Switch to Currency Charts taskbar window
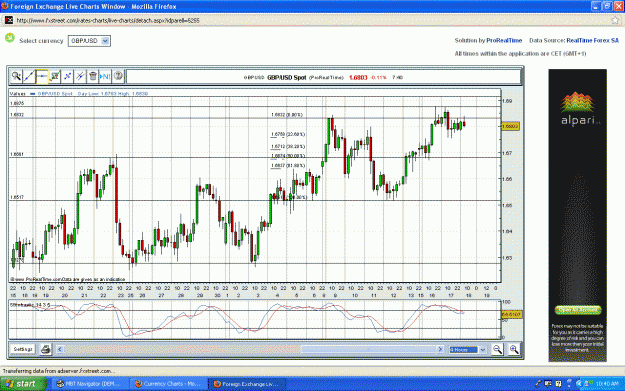625x391 pixels. click(169, 384)
